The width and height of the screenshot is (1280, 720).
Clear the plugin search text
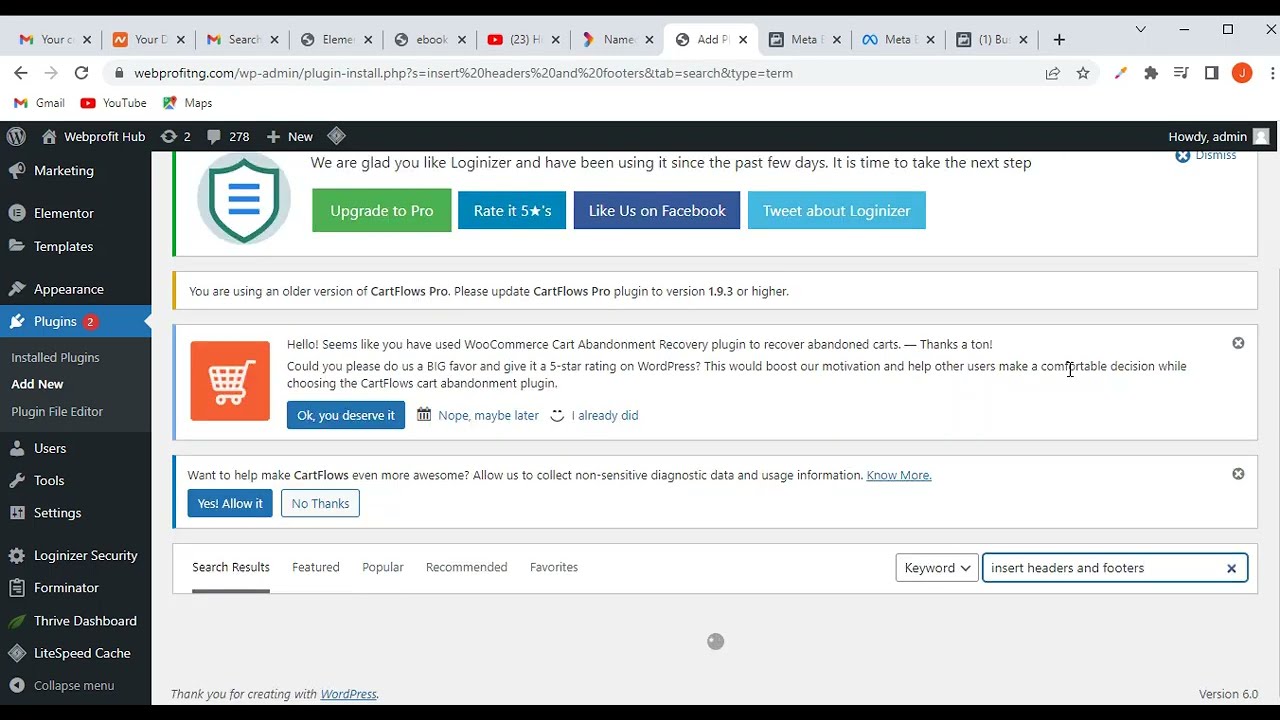point(1232,568)
